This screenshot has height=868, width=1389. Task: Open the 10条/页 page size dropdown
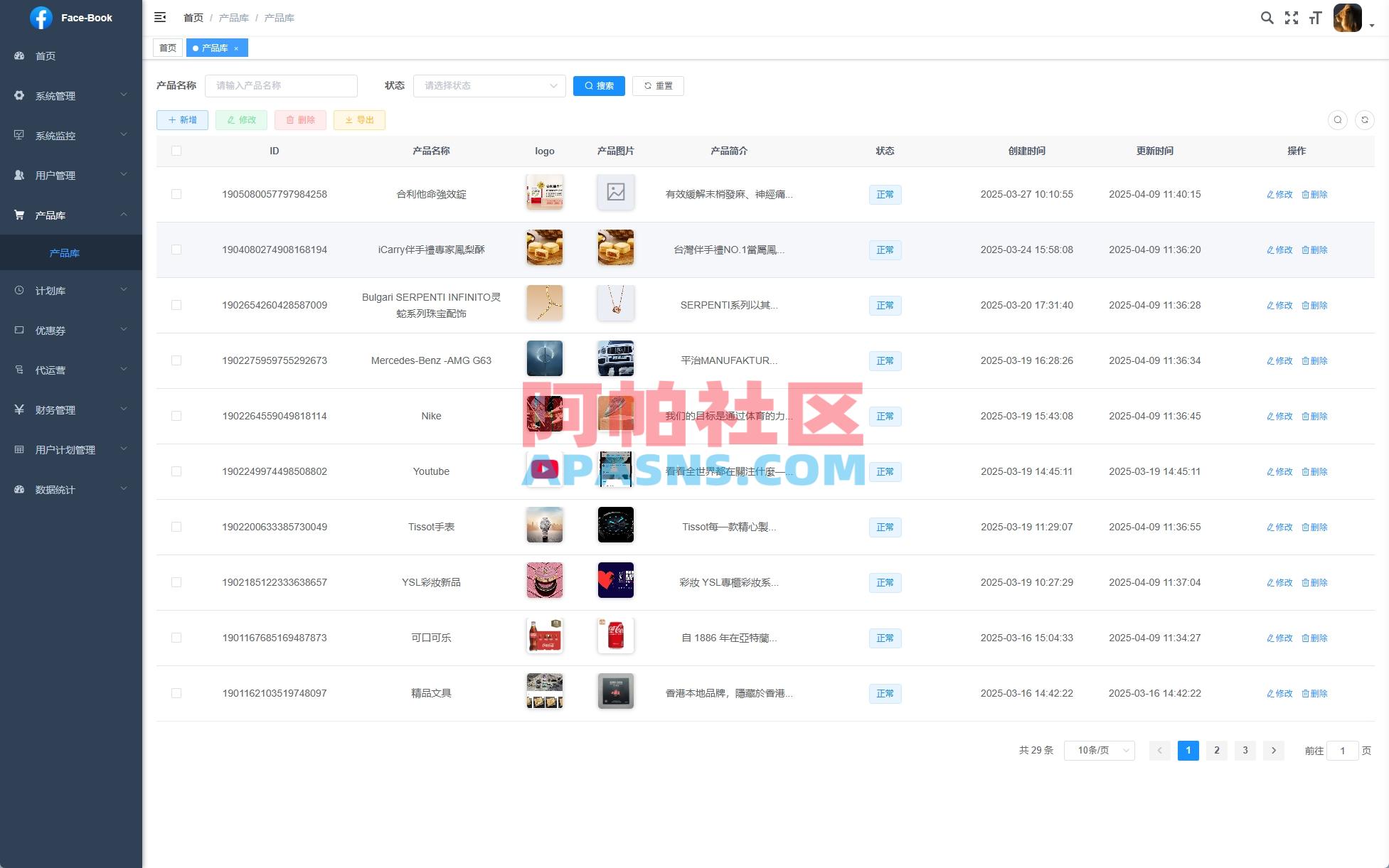click(1099, 750)
